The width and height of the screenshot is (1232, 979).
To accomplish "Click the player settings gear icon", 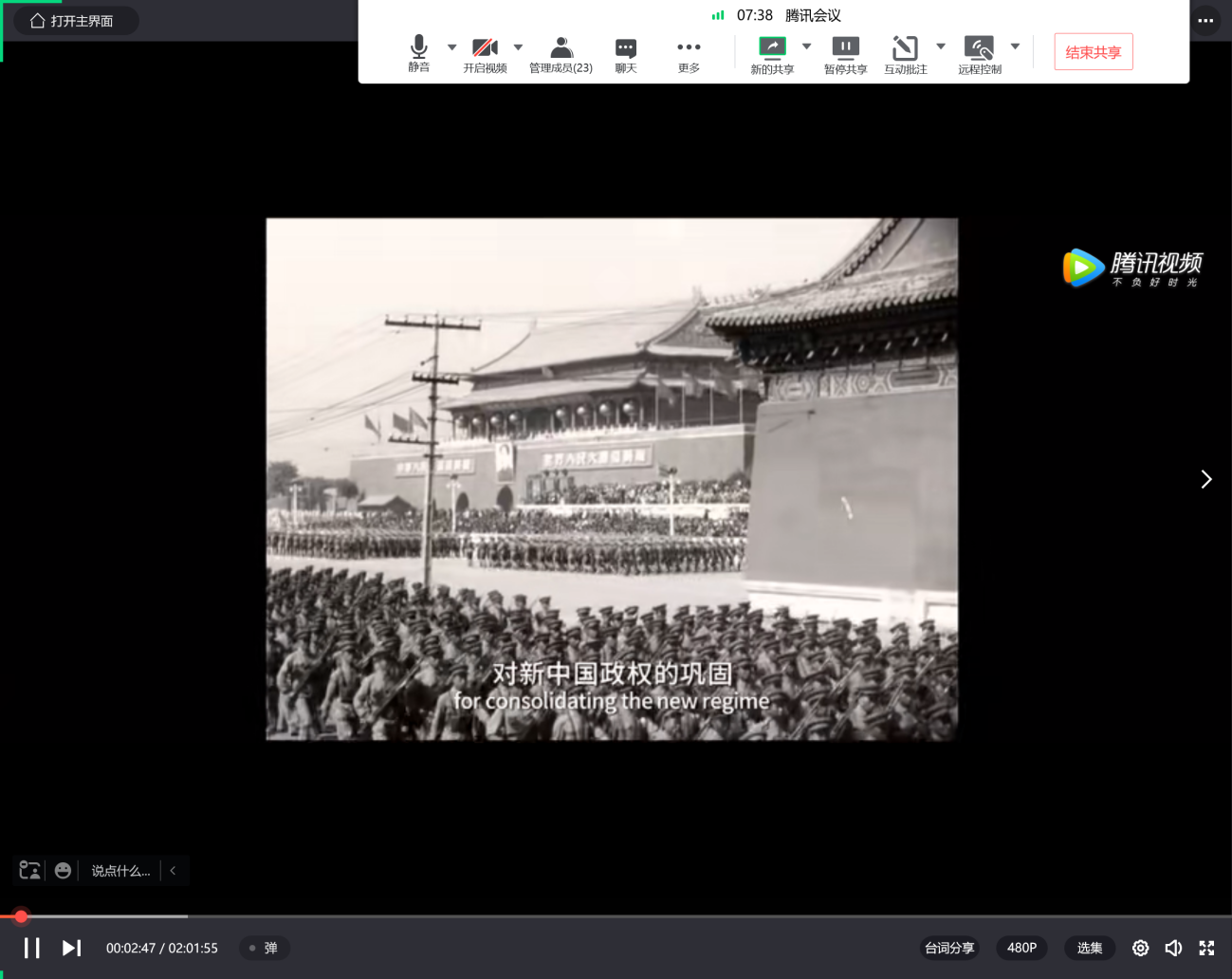I will point(1140,948).
